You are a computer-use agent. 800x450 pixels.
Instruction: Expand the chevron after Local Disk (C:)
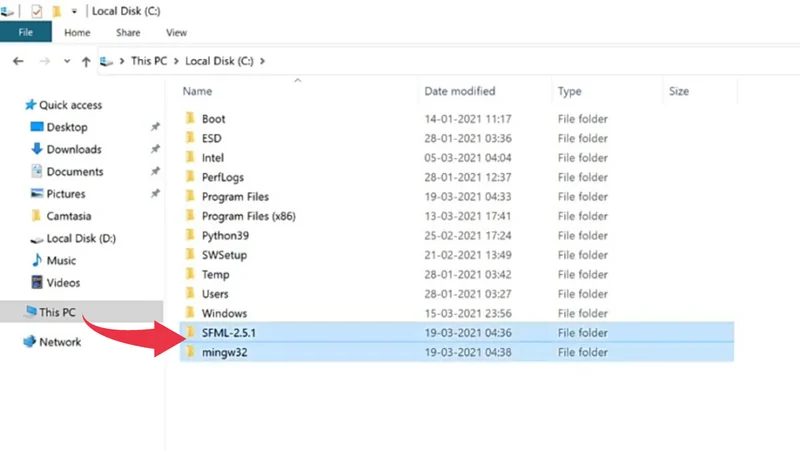pyautogui.click(x=263, y=61)
